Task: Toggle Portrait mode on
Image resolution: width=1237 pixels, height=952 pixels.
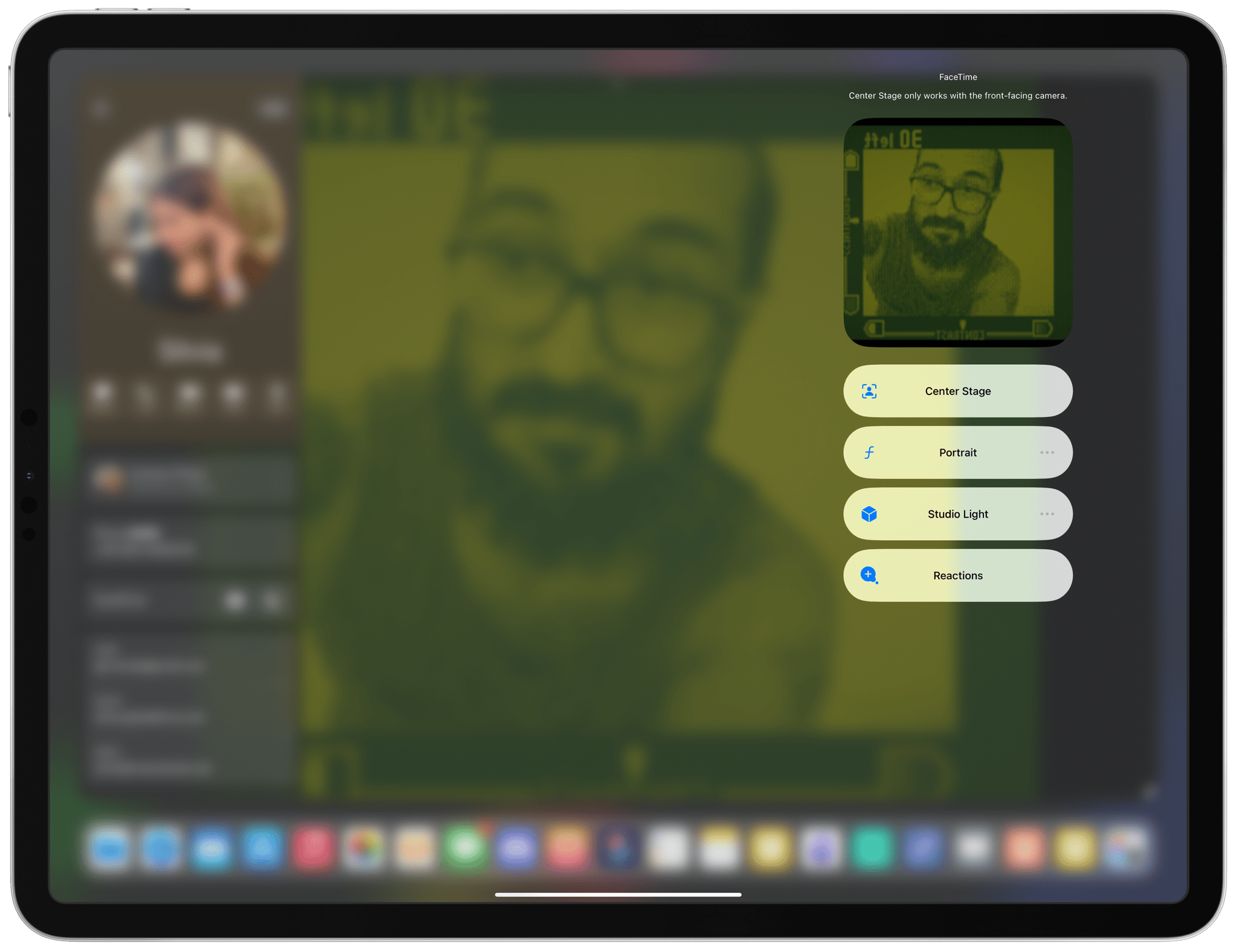Action: coord(957,453)
